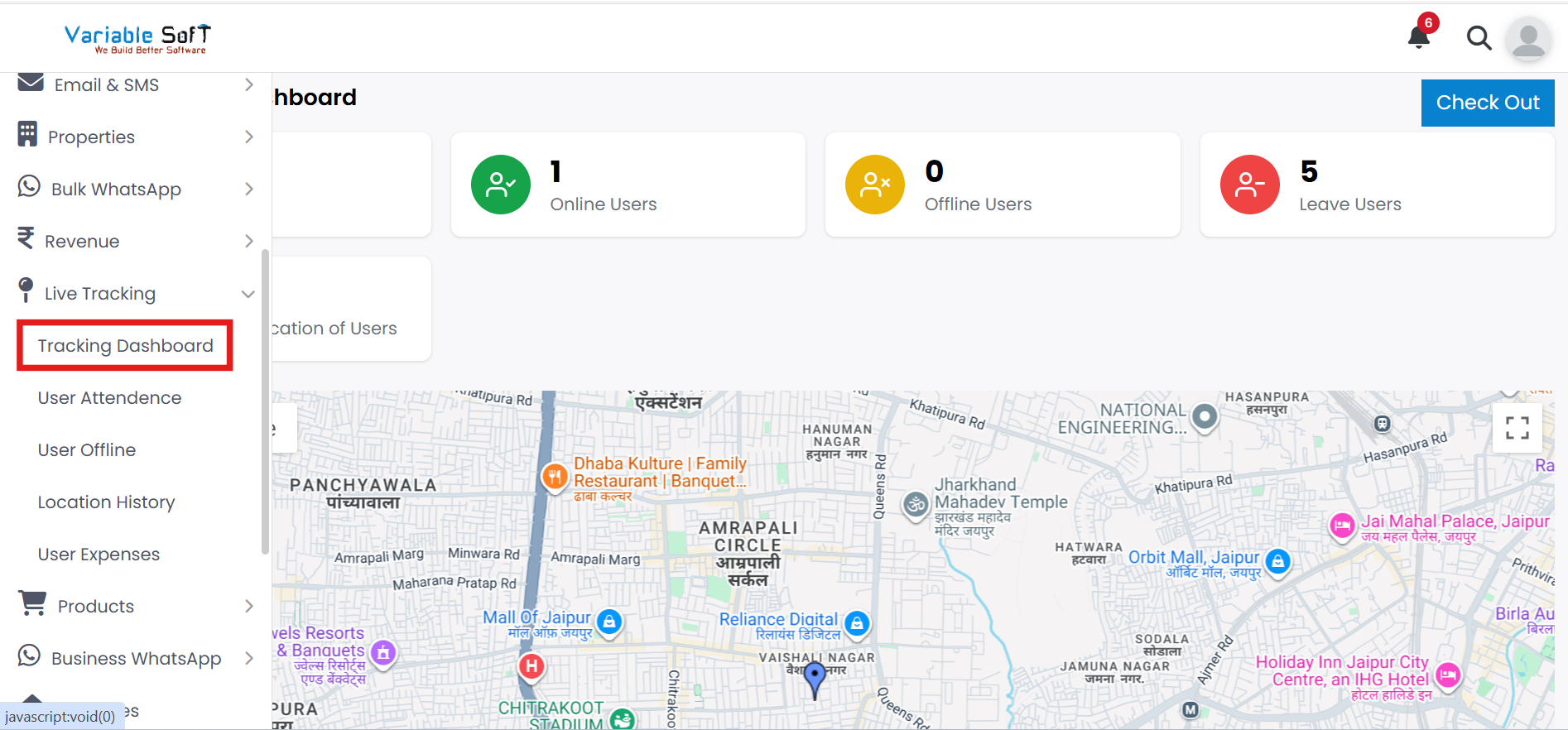Click the yellow Offline Users icon
The image size is (1568, 730).
[x=875, y=185]
